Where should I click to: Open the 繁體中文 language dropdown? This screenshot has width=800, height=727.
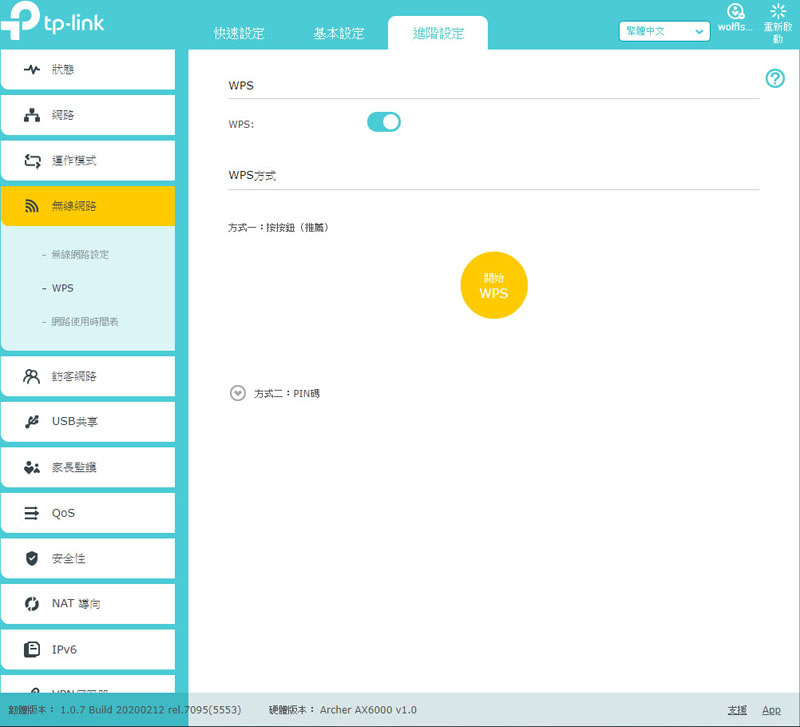[x=664, y=31]
